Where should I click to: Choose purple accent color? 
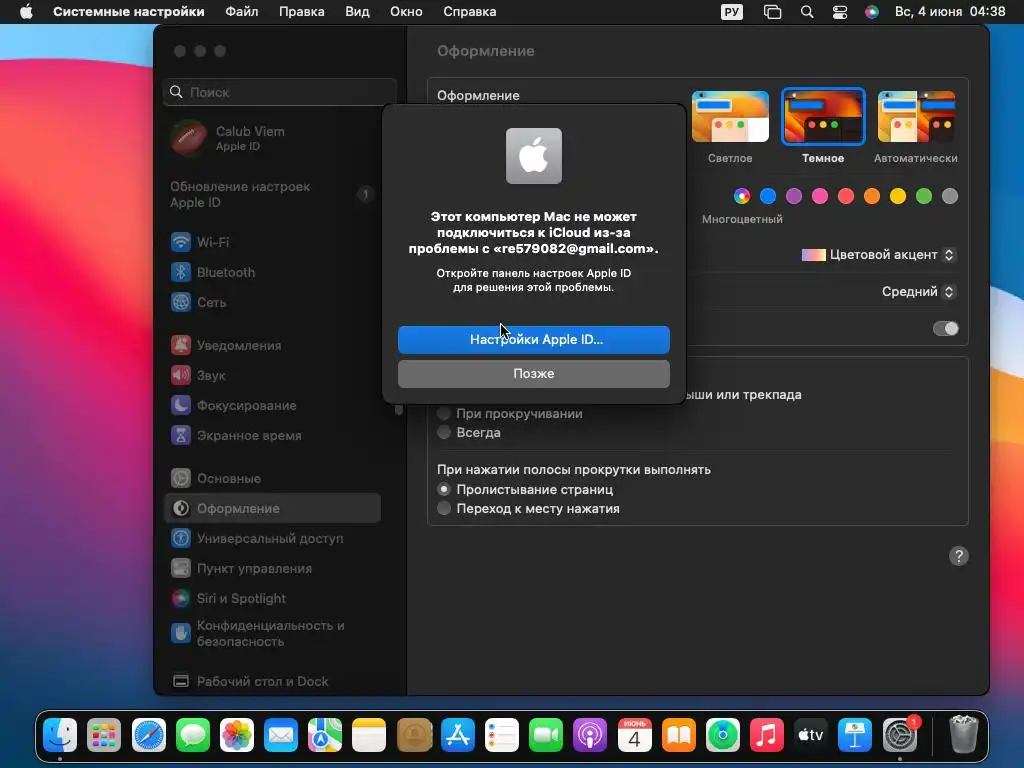point(793,196)
